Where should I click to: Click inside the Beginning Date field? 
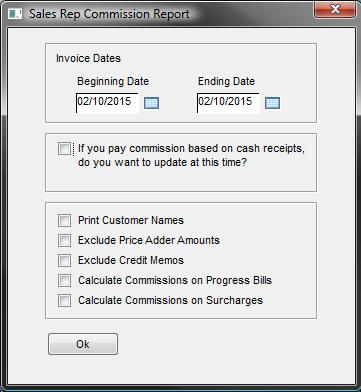click(x=107, y=103)
